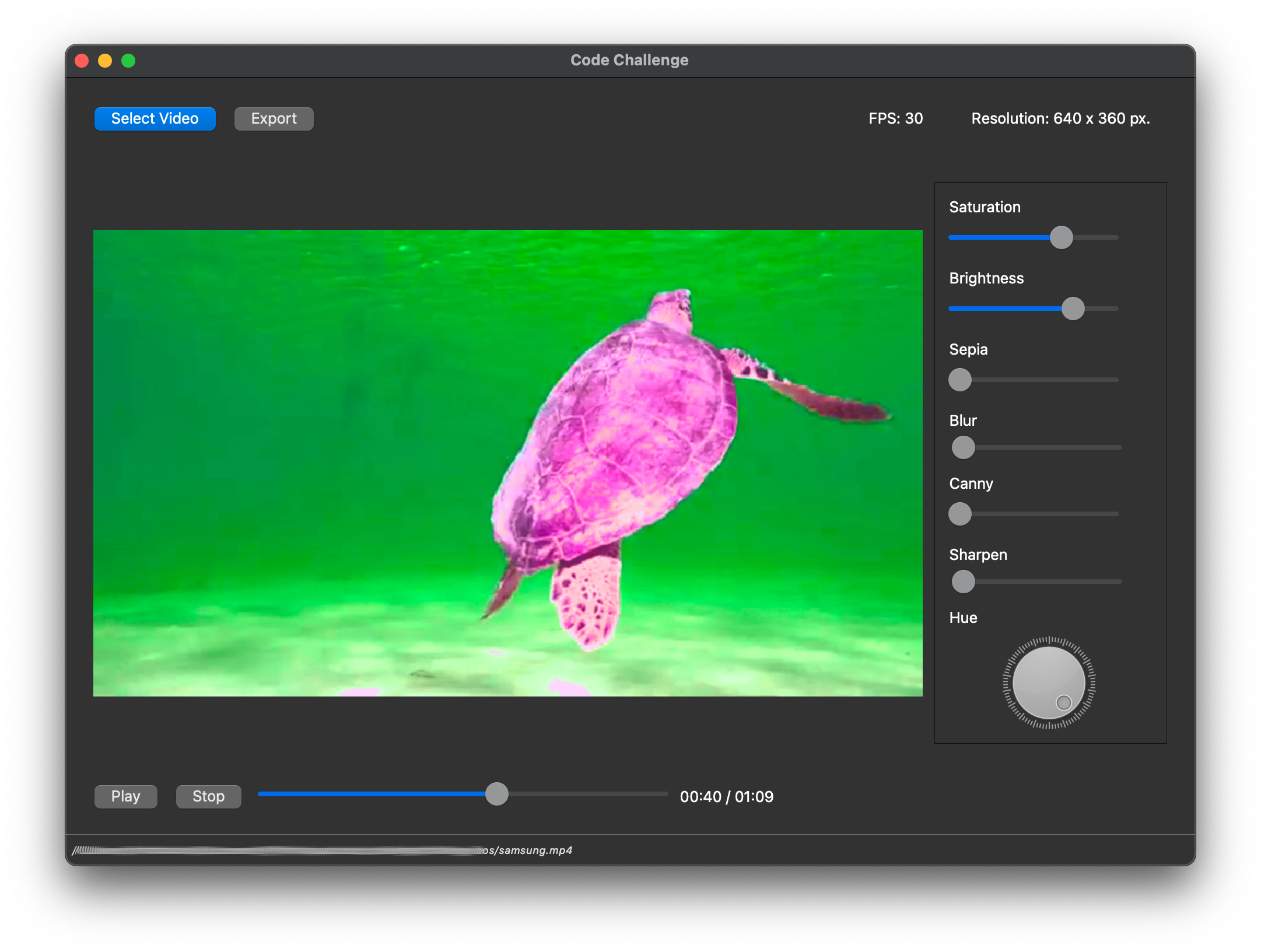Click the pink turtle in video preview
This screenshot has width=1261, height=952.
[618, 437]
